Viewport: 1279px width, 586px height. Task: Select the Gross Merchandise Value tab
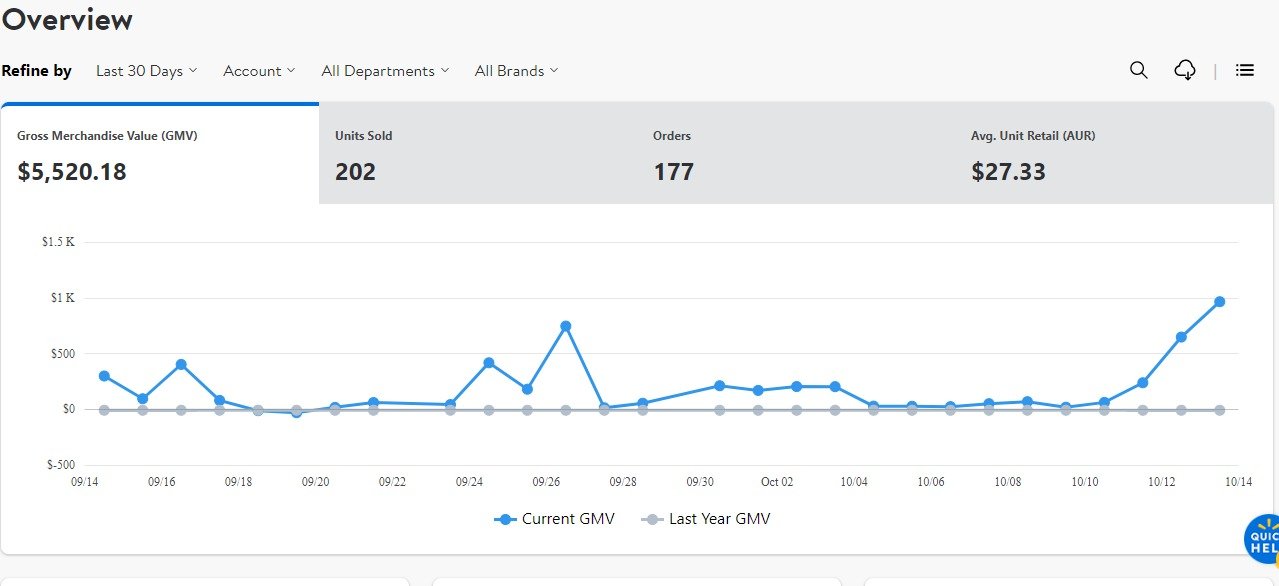pyautogui.click(x=160, y=154)
